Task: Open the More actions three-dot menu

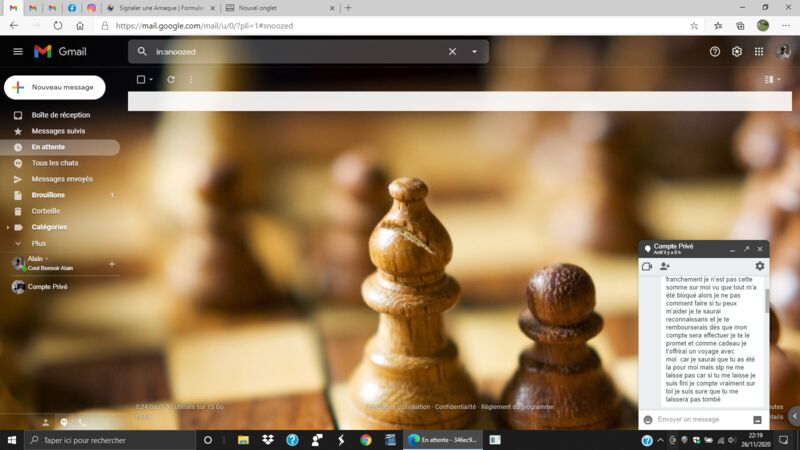Action: point(191,80)
